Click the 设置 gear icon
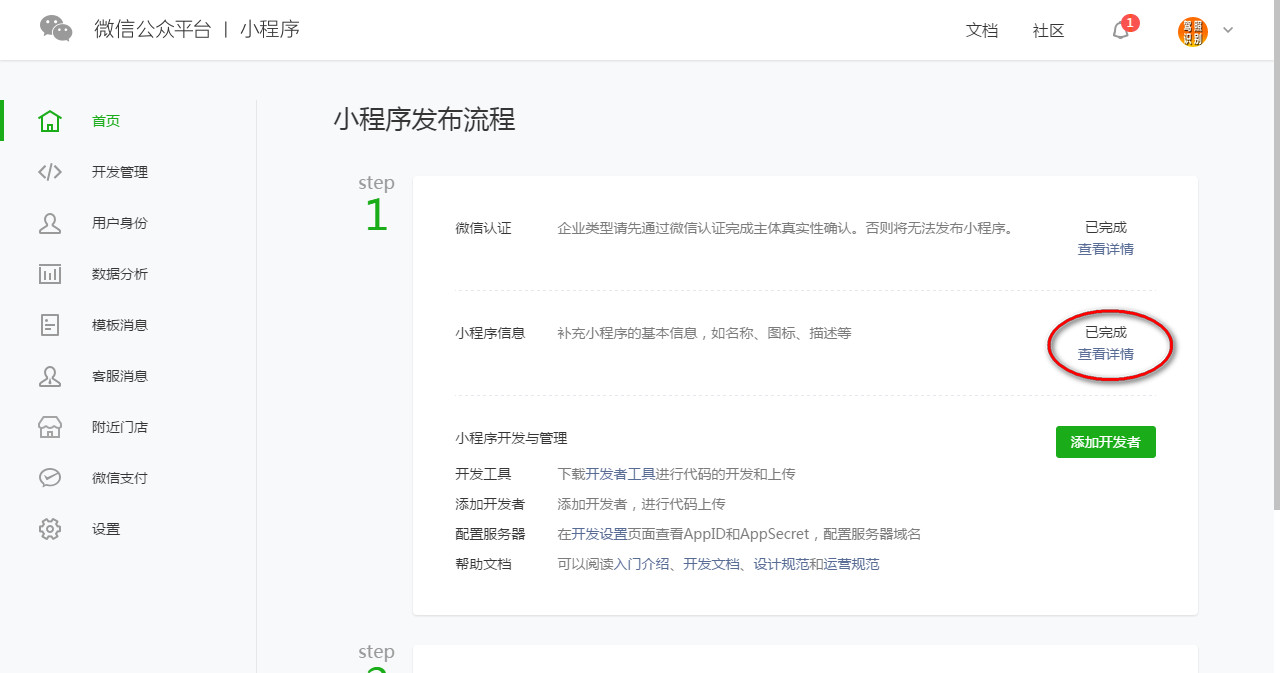Viewport: 1280px width, 673px height. coord(50,529)
